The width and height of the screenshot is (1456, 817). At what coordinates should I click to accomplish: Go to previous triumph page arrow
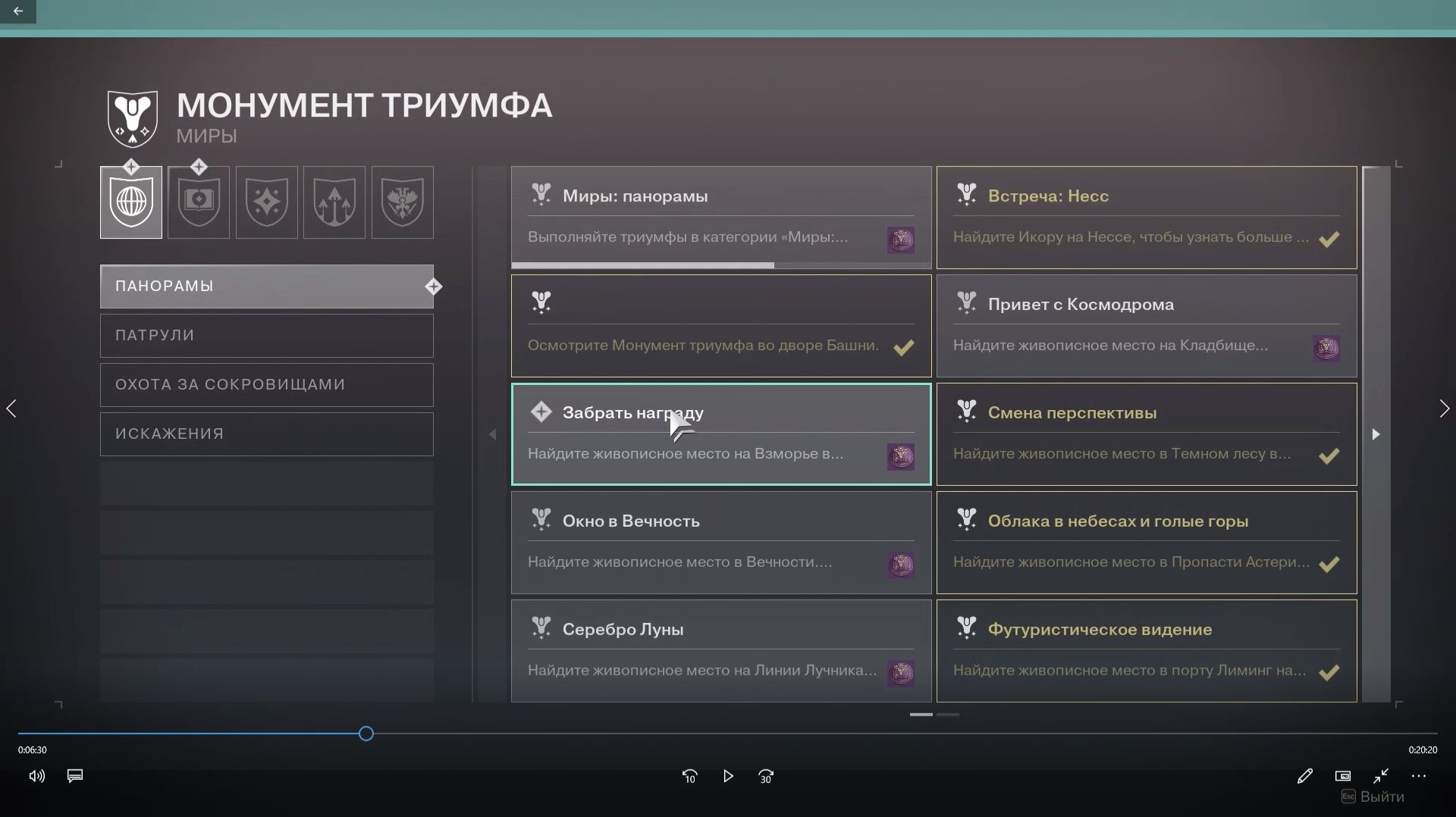pos(492,434)
